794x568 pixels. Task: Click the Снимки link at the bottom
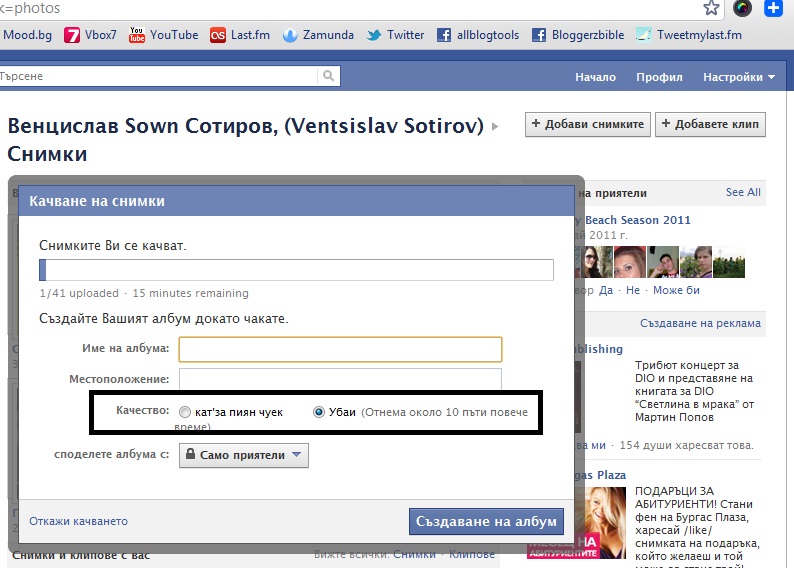pyautogui.click(x=414, y=555)
